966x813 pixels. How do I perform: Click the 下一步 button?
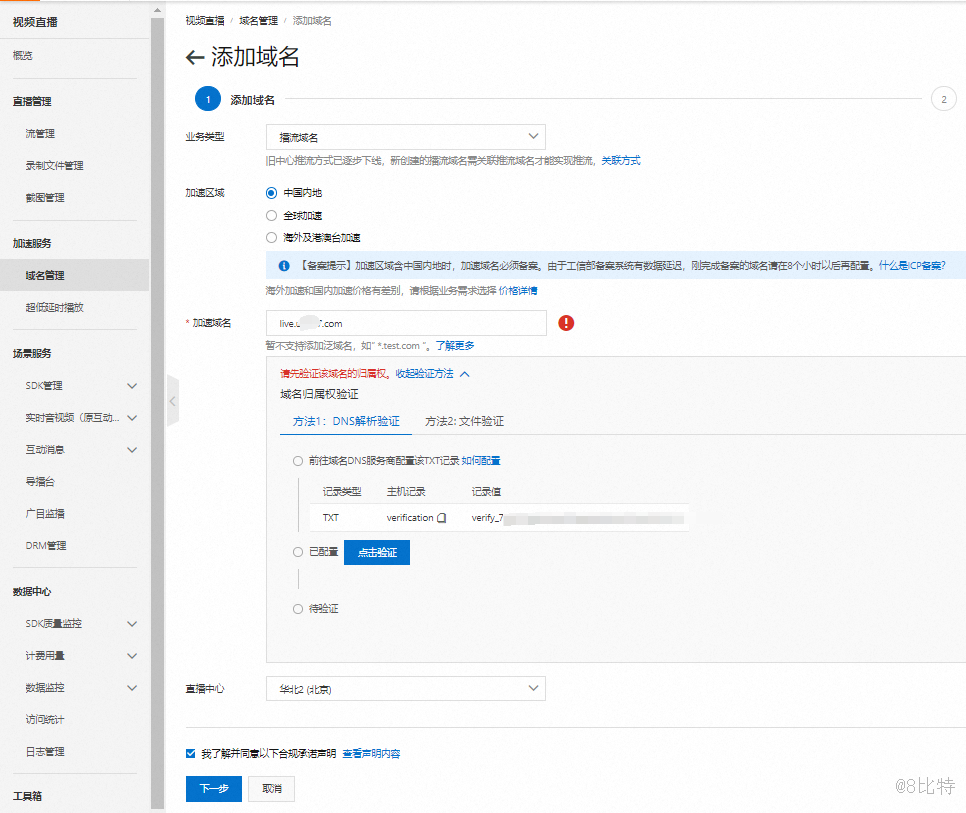[x=213, y=788]
